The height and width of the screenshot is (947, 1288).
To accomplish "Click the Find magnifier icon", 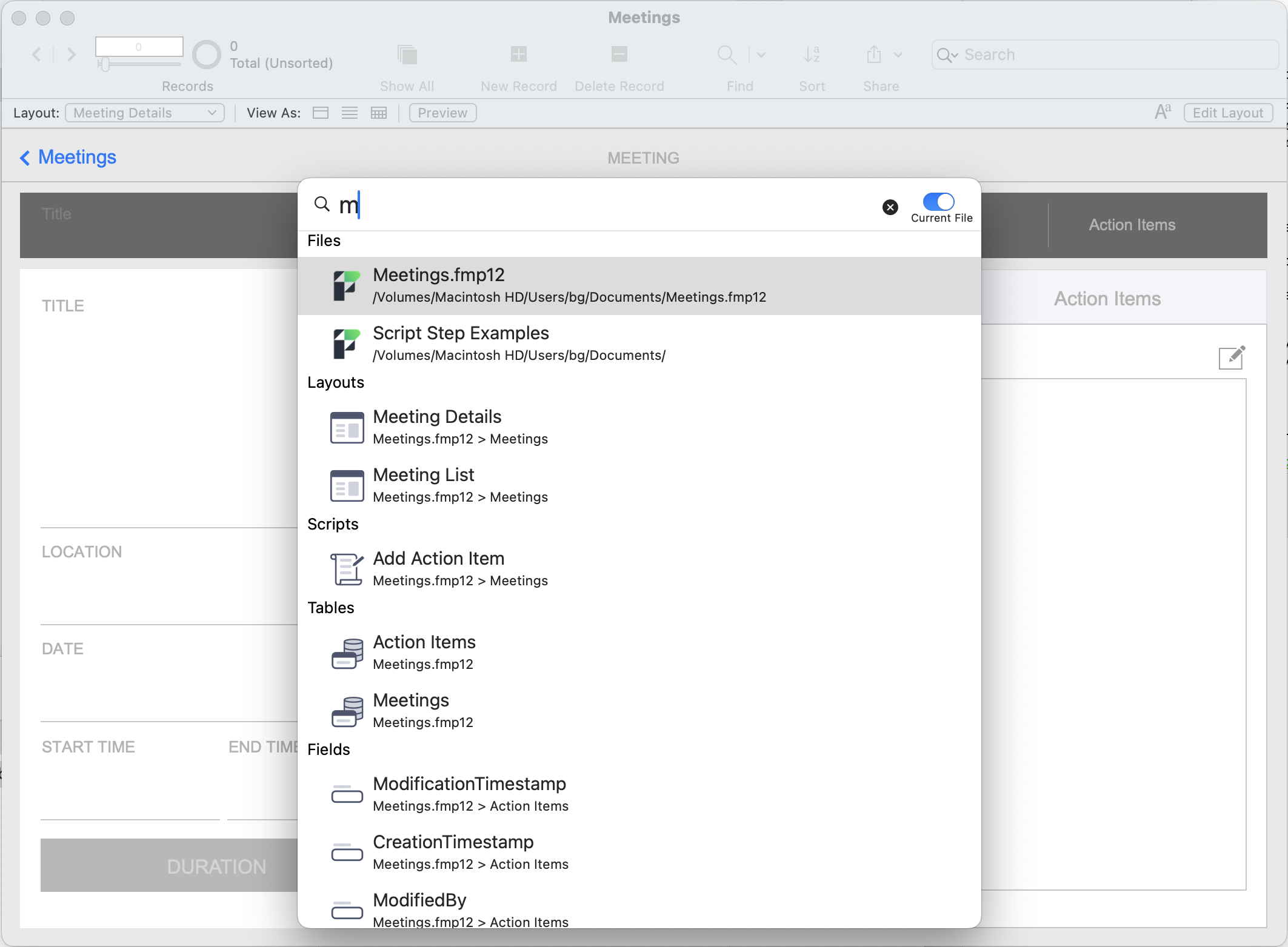I will click(727, 55).
